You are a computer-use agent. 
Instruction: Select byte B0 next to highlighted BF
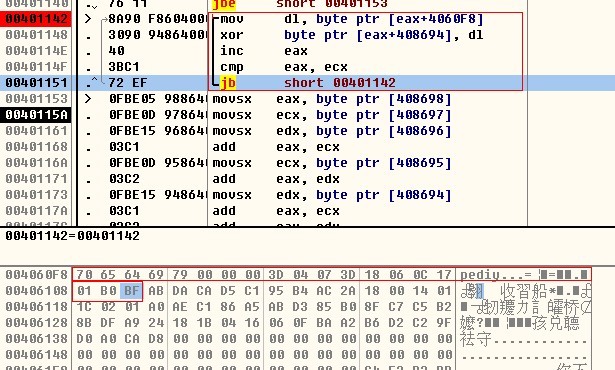108,291
